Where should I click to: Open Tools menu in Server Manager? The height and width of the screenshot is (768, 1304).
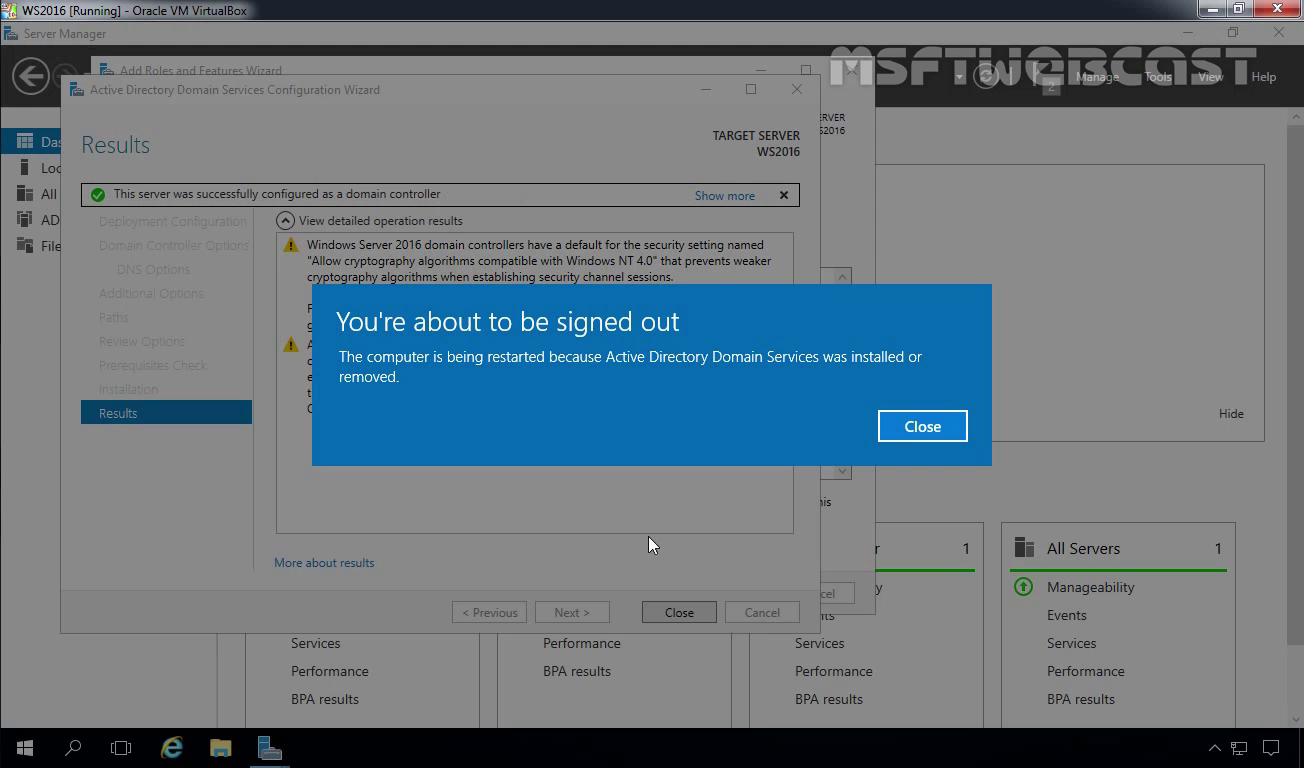click(x=1158, y=77)
